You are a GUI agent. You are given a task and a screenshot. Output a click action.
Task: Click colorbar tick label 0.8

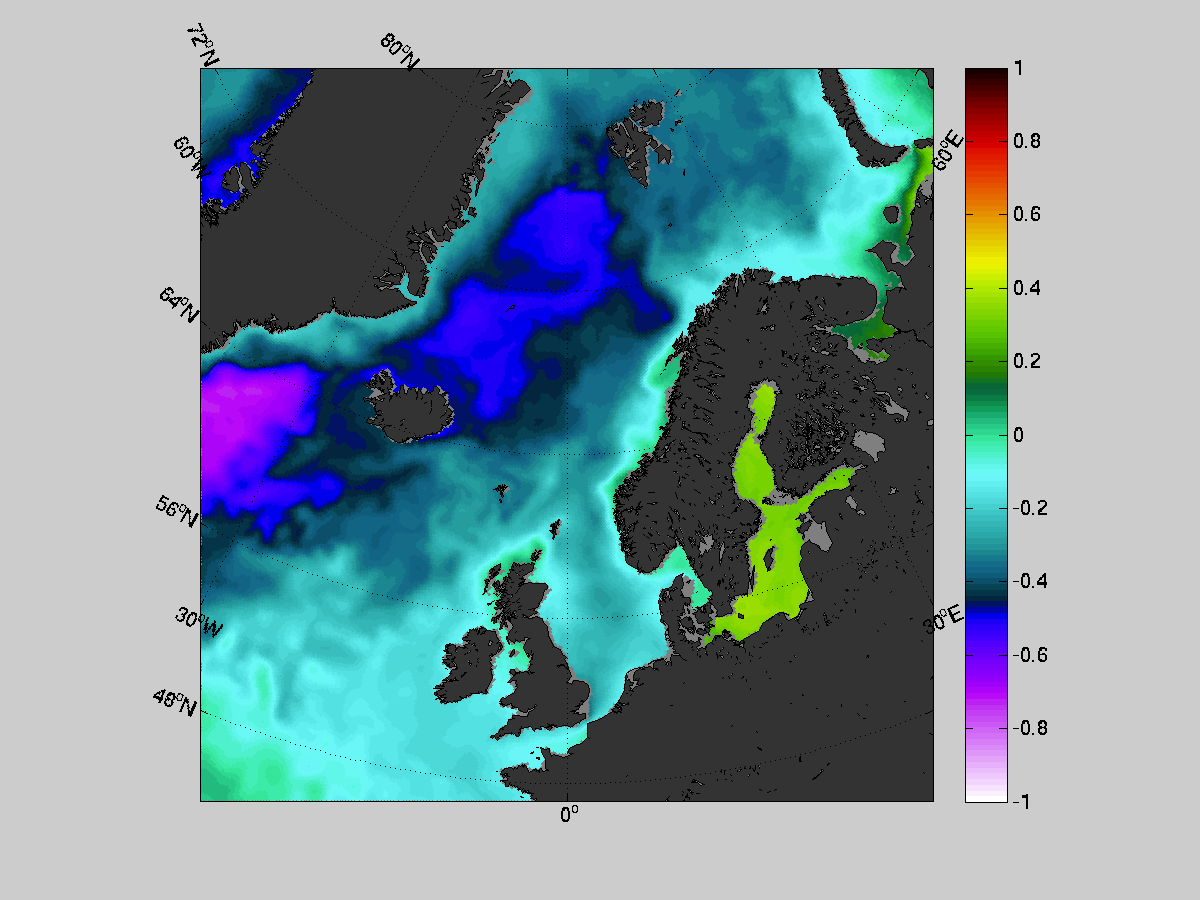(x=1025, y=142)
